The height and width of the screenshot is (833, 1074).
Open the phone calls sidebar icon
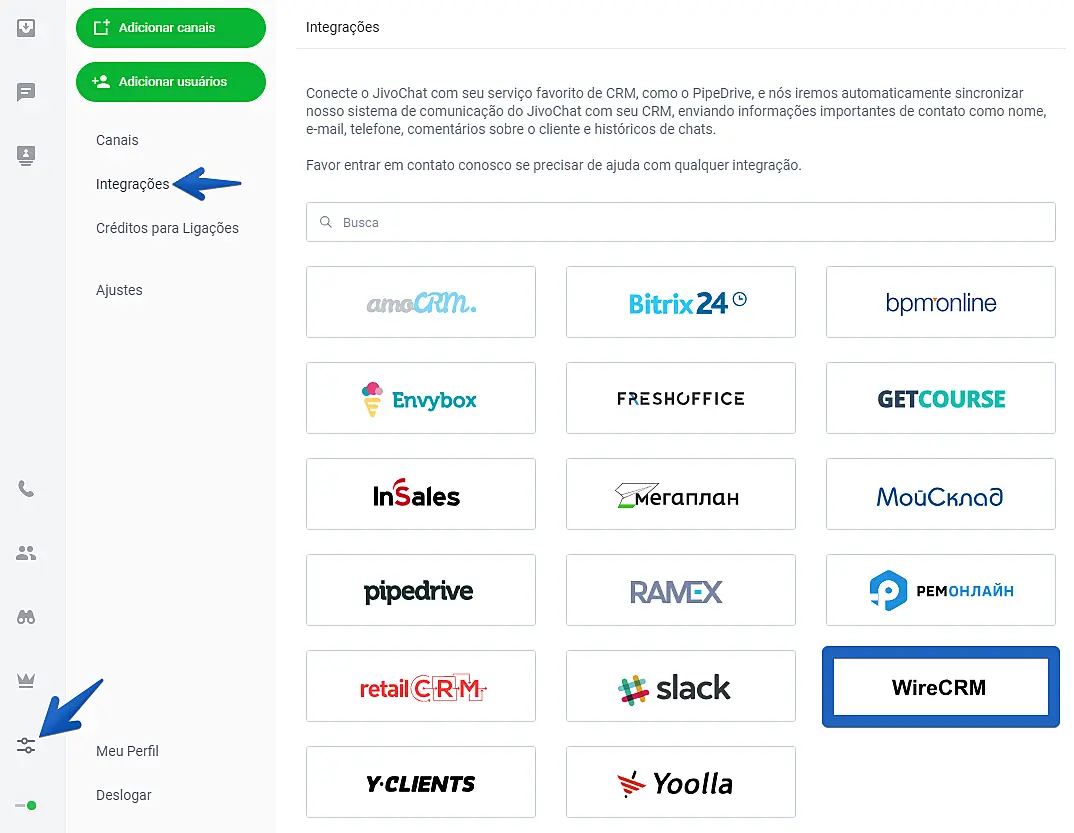pyautogui.click(x=26, y=489)
